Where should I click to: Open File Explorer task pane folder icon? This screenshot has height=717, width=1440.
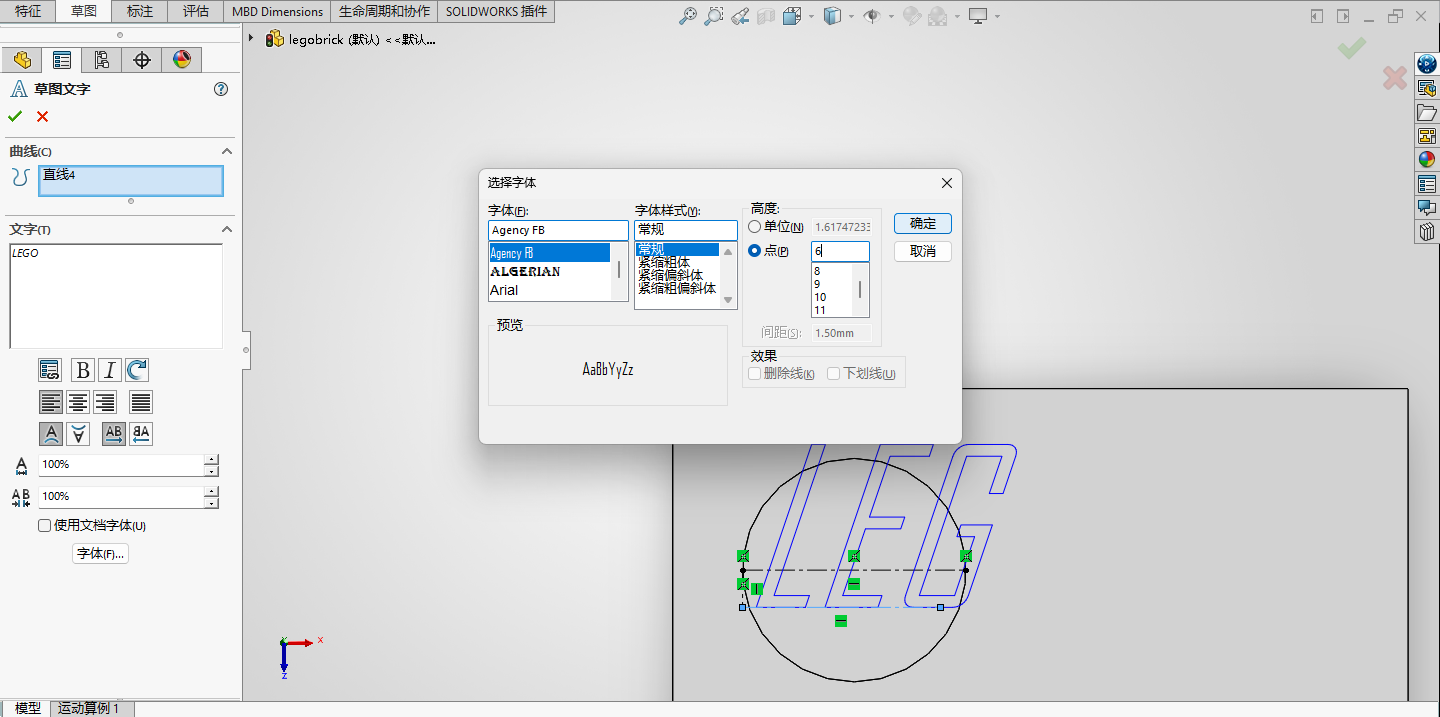point(1427,112)
